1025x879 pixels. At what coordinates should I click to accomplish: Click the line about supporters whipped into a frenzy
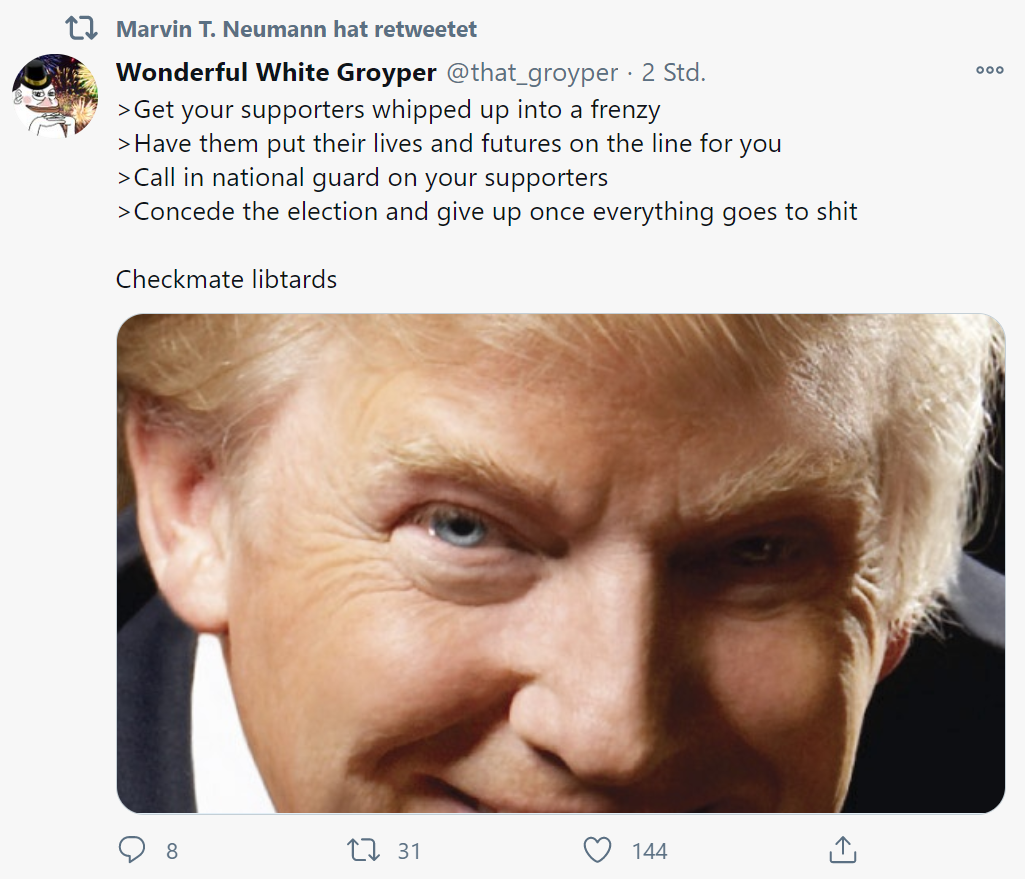pyautogui.click(x=389, y=110)
